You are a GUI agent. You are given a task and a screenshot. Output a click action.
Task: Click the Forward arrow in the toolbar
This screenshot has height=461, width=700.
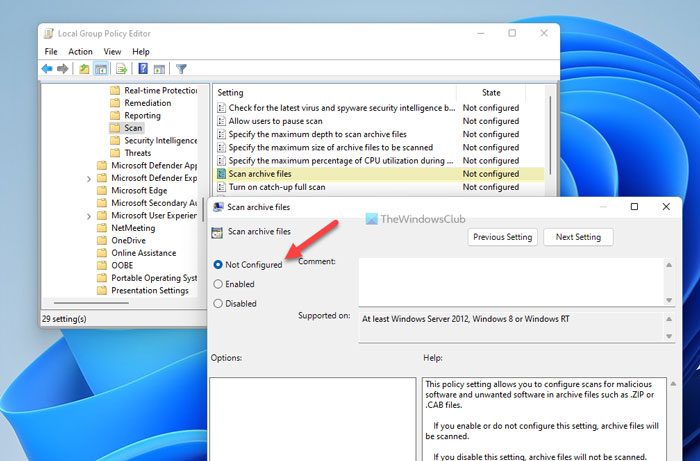[x=63, y=69]
